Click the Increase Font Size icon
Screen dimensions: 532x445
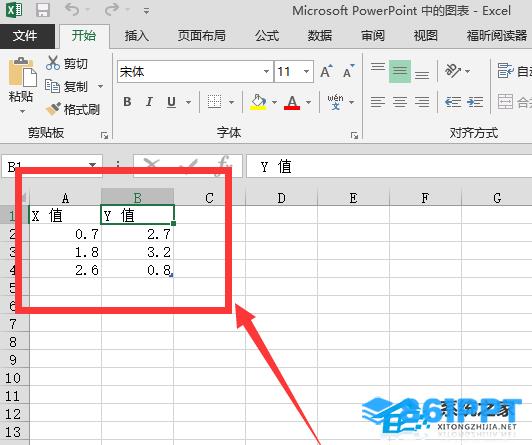326,72
